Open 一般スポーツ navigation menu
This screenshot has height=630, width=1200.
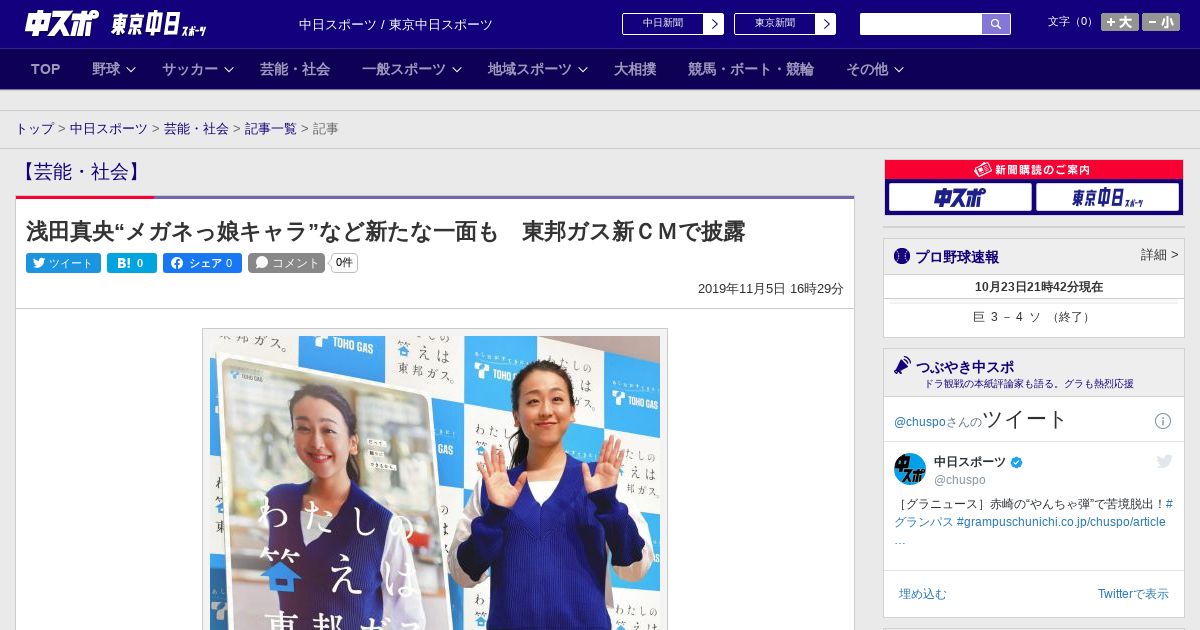click(404, 69)
